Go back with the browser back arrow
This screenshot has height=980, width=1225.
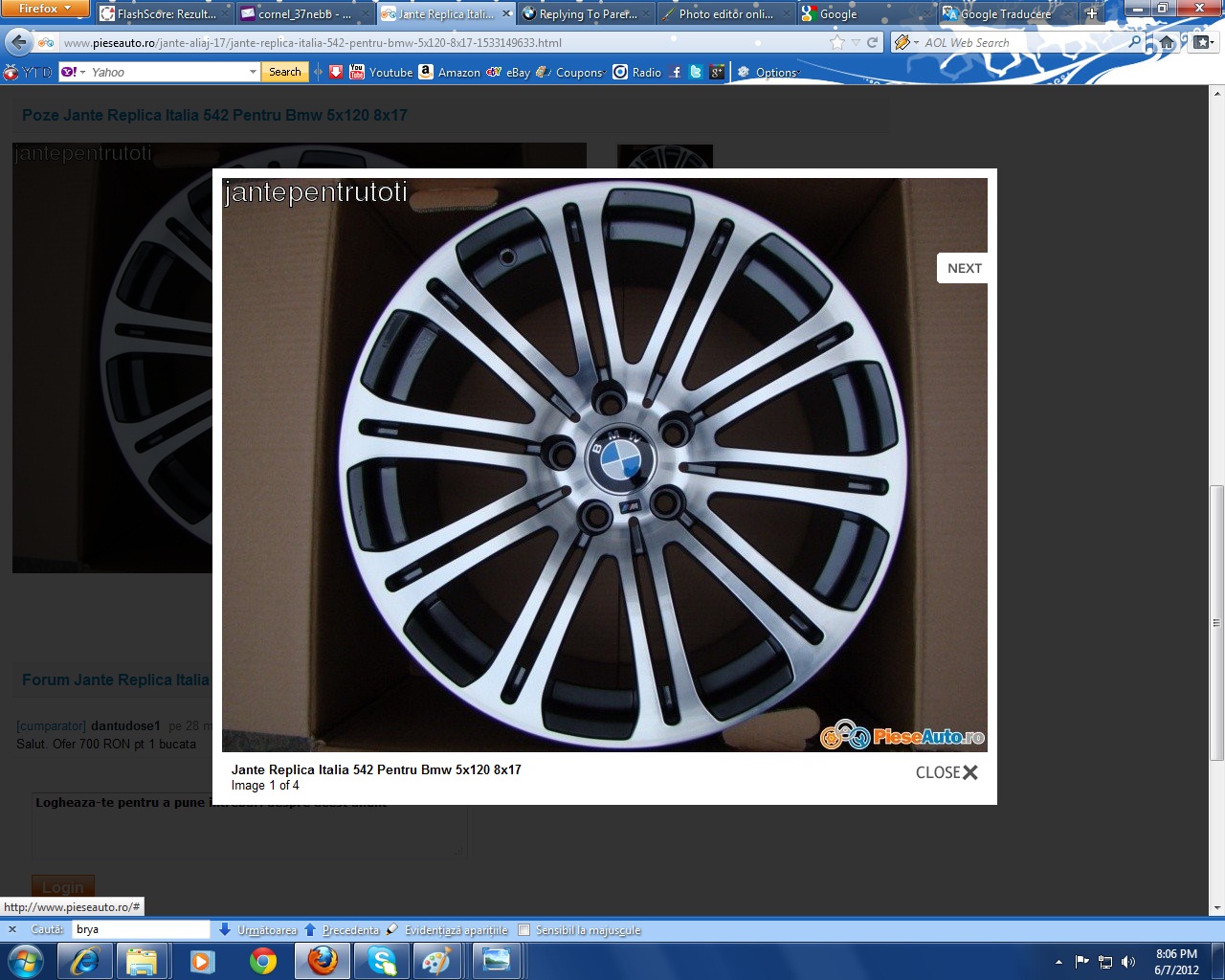pyautogui.click(x=18, y=42)
